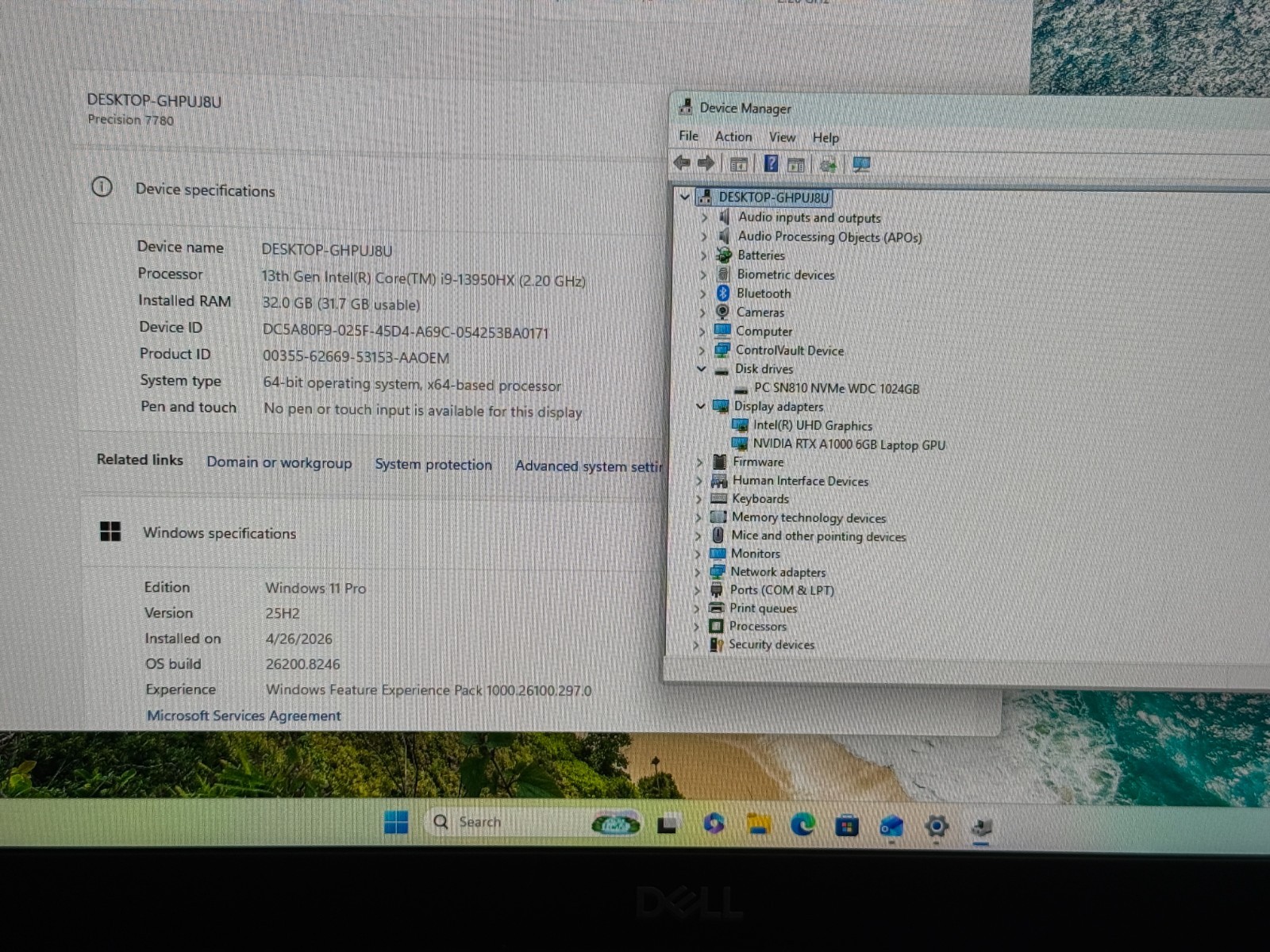The width and height of the screenshot is (1270, 952).
Task: Click the Print queues printer icon
Action: point(716,608)
